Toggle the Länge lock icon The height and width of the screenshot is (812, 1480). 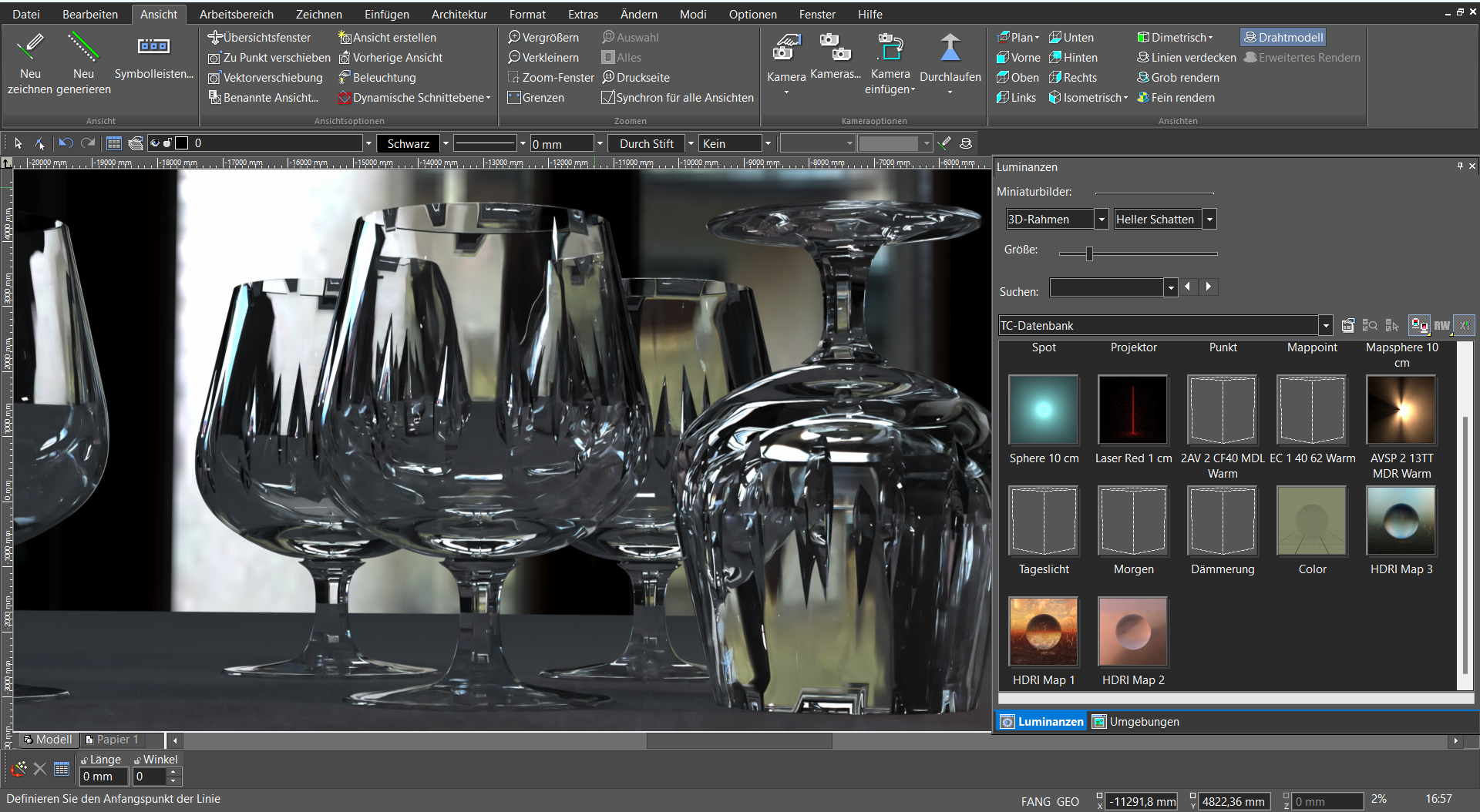point(84,760)
